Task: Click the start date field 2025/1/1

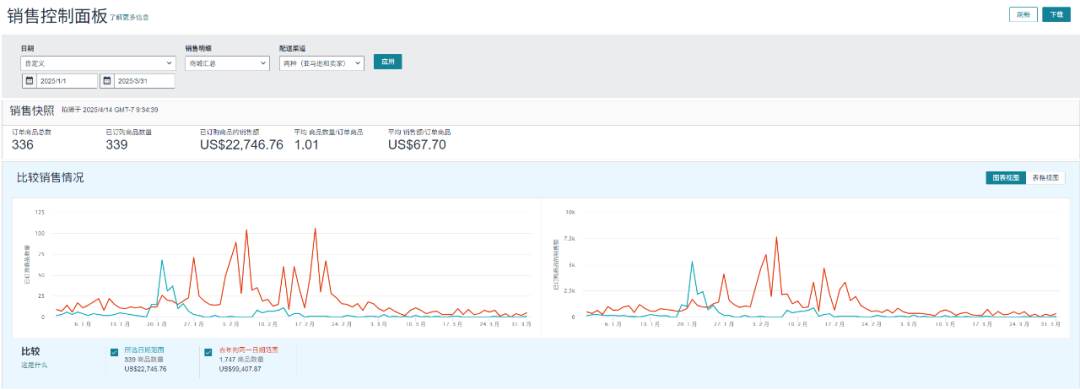Action: [x=67, y=81]
